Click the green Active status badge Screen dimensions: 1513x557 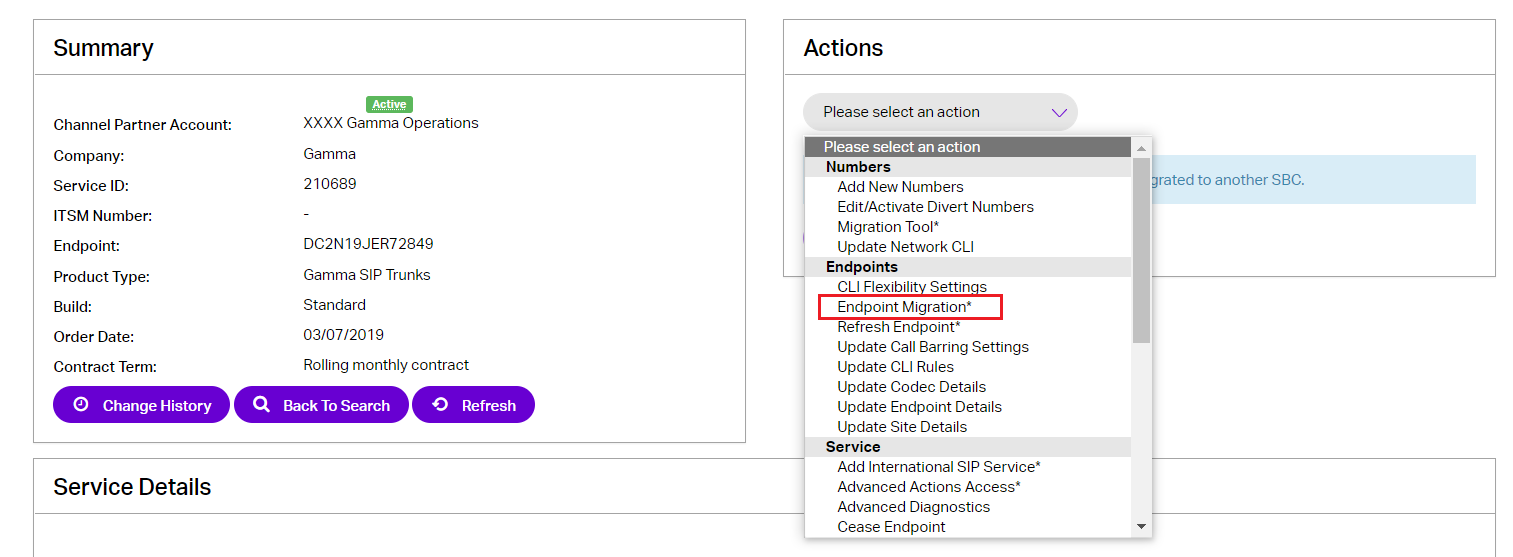coord(389,104)
